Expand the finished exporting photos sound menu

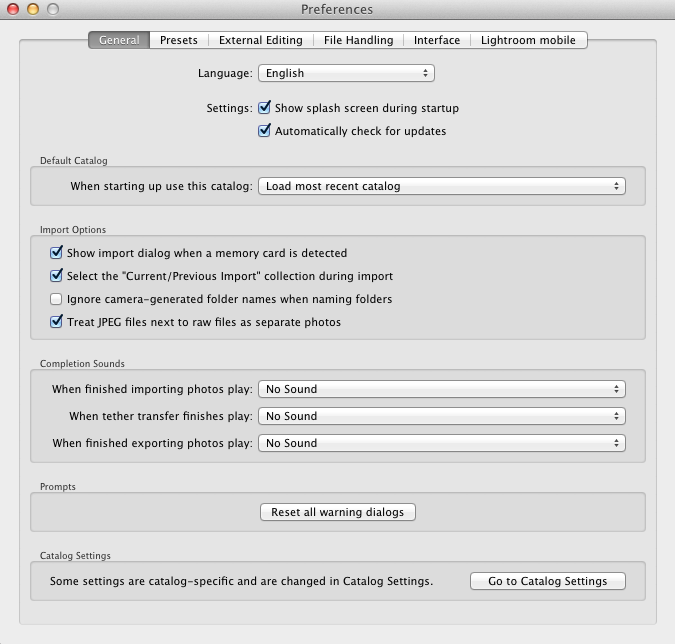coord(441,443)
